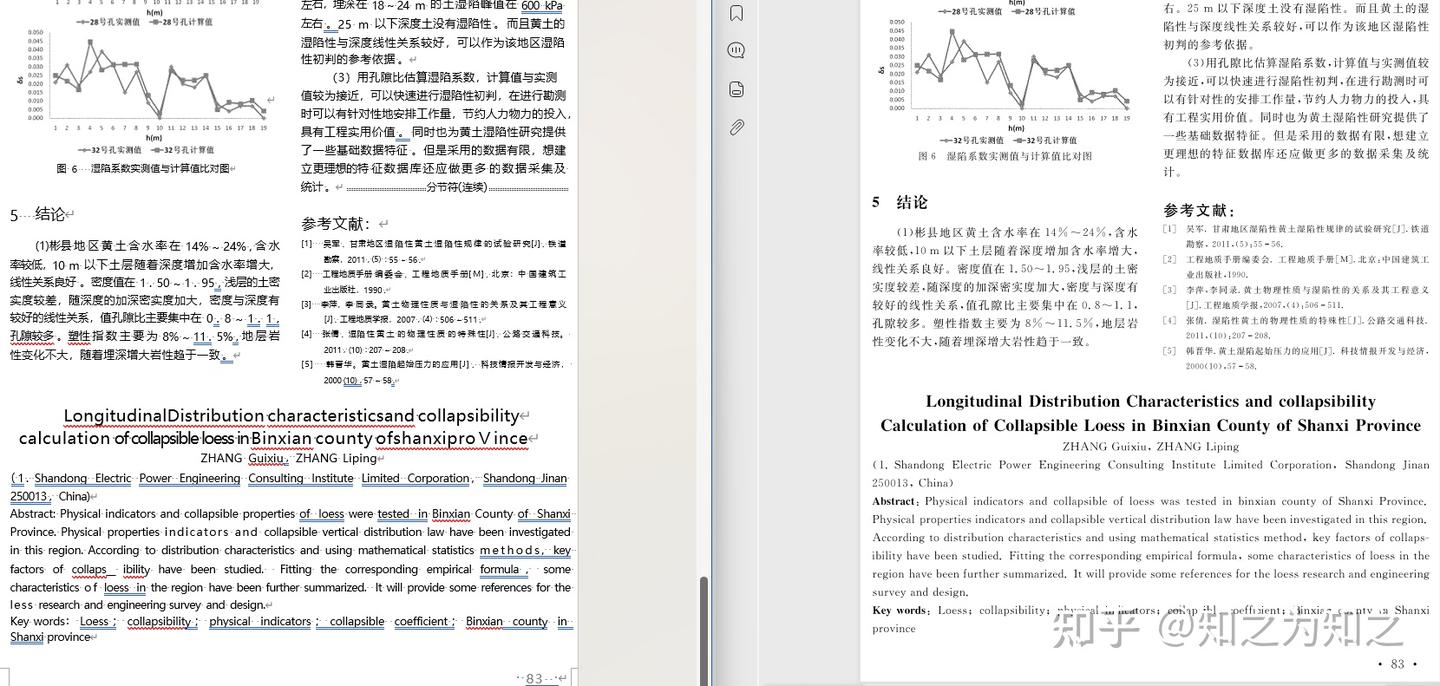This screenshot has height=686, width=1440.
Task: Click page number '• 83 •' in the PDF
Action: pyautogui.click(x=1397, y=664)
